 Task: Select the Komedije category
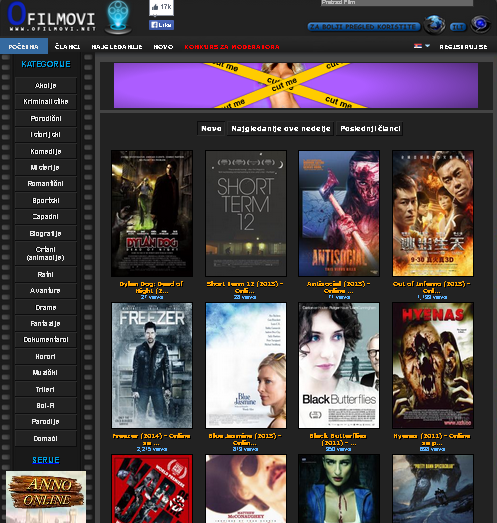(46, 151)
